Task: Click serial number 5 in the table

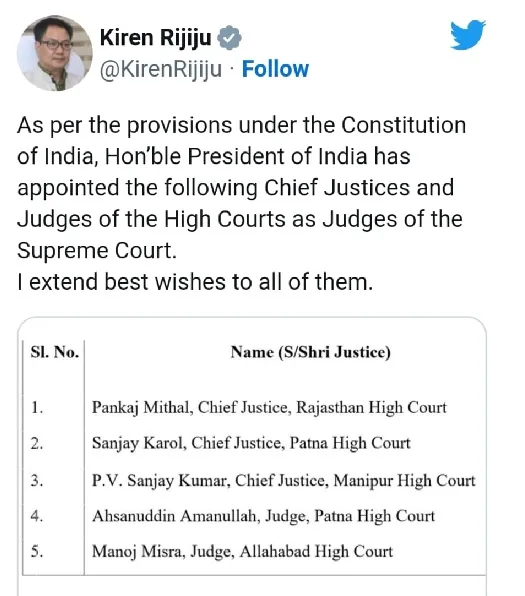Action: coord(37,552)
